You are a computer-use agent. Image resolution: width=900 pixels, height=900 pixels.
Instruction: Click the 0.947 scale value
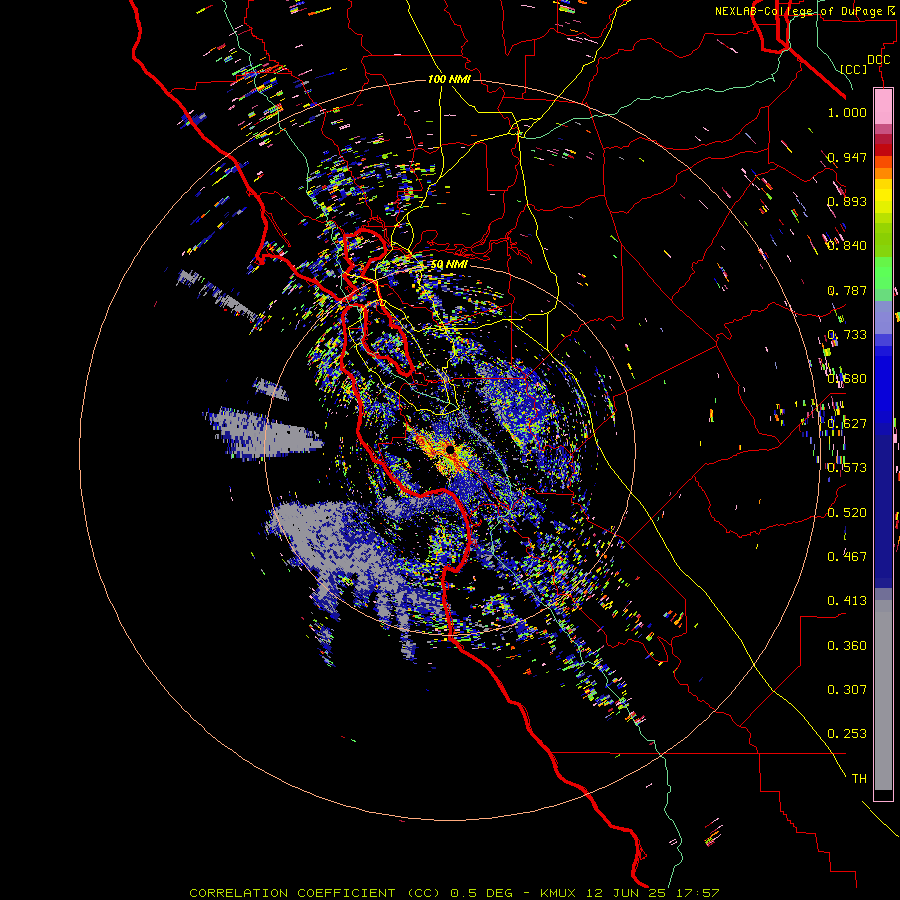pyautogui.click(x=847, y=157)
